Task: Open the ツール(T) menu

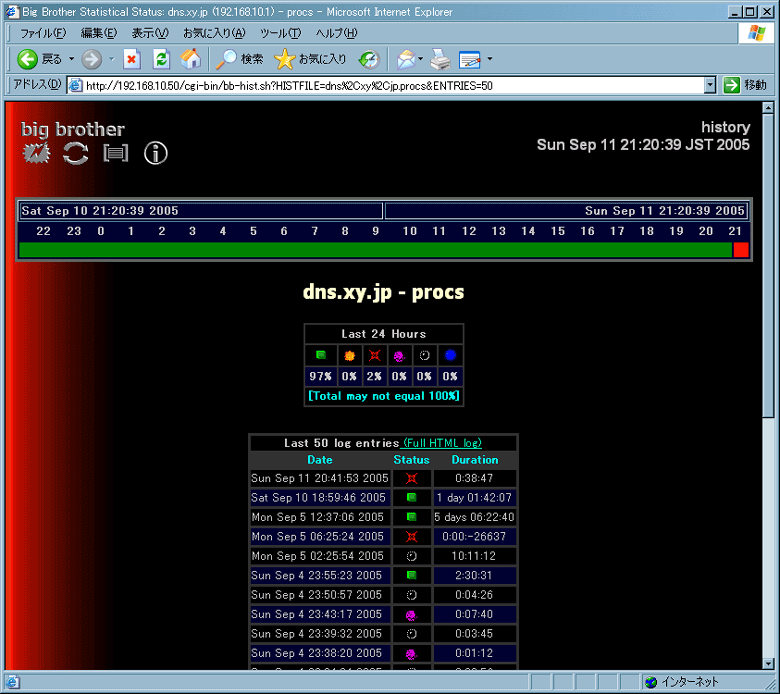Action: (x=281, y=33)
